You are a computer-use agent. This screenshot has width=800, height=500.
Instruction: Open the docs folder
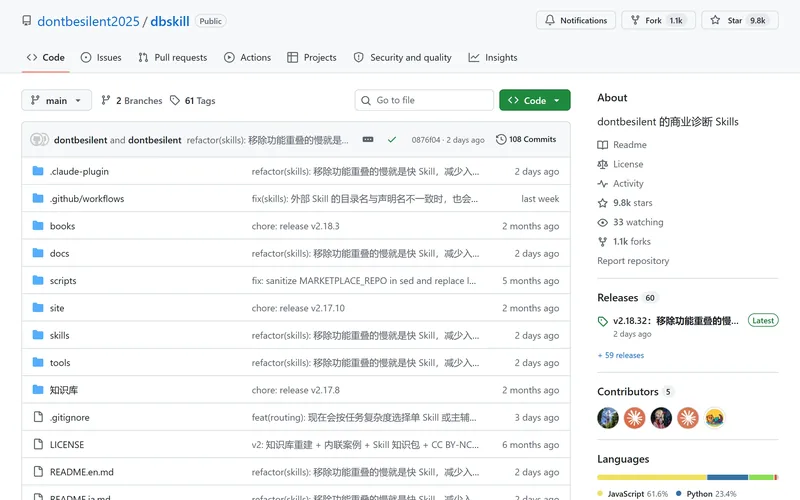pyautogui.click(x=59, y=253)
